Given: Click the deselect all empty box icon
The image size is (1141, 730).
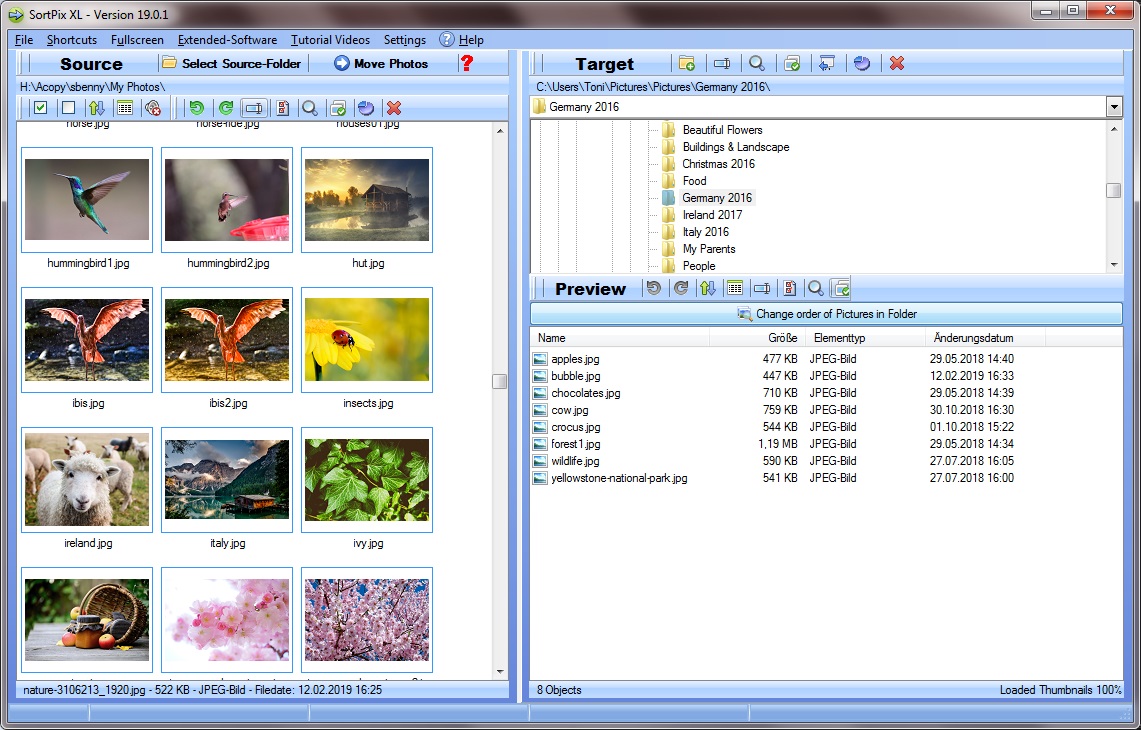Looking at the screenshot, I should tap(68, 108).
